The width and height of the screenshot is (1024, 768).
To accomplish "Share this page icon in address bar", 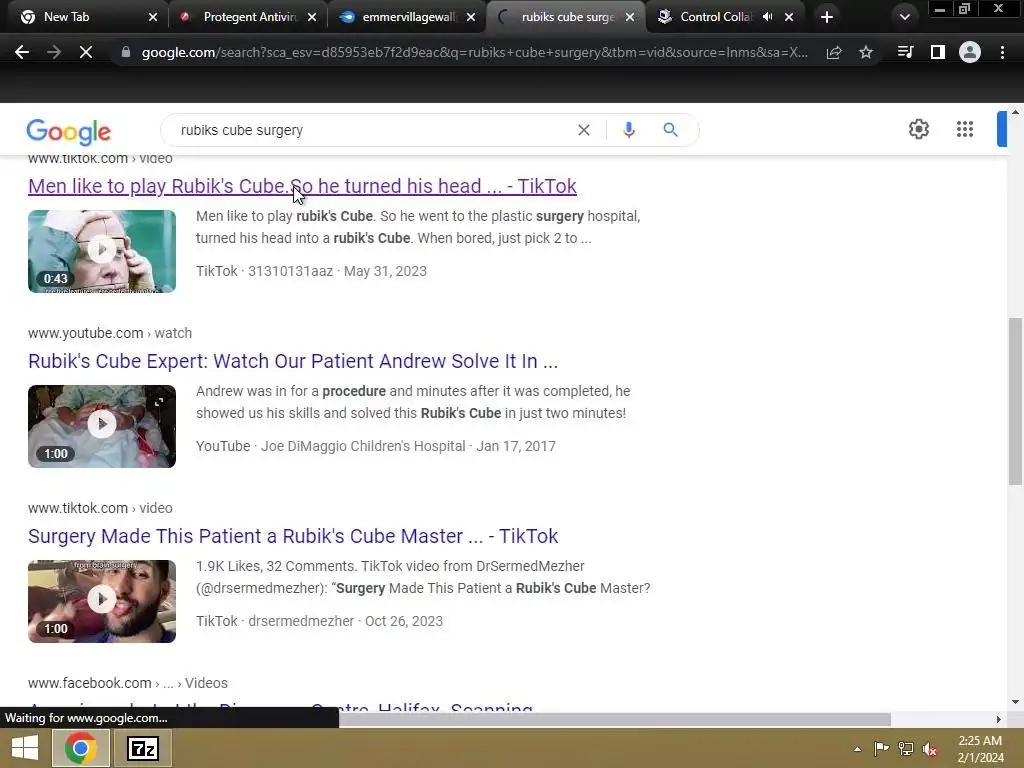I will pyautogui.click(x=834, y=52).
